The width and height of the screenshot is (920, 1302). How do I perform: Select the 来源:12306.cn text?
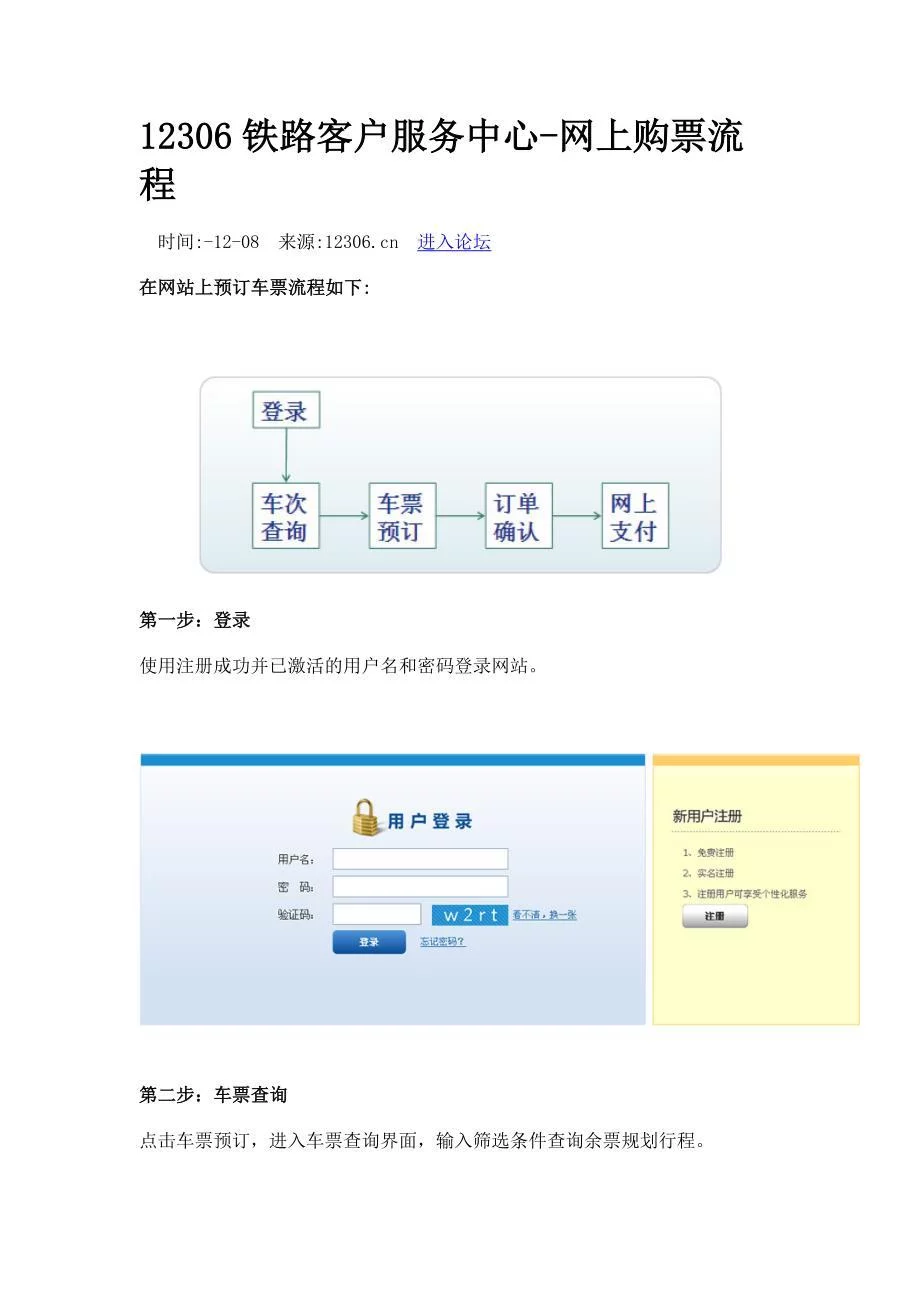tap(338, 242)
